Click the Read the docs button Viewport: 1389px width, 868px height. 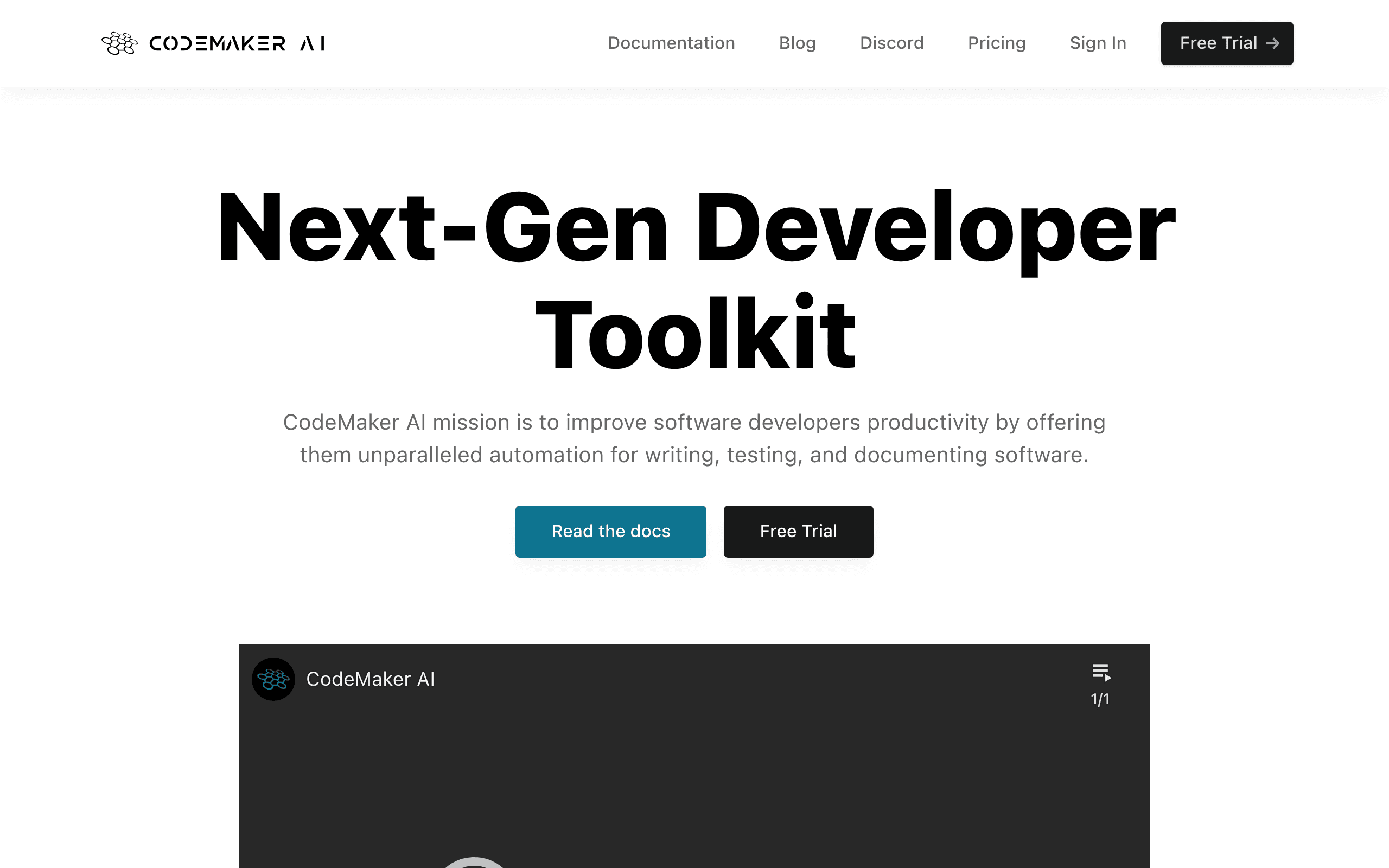pos(611,531)
